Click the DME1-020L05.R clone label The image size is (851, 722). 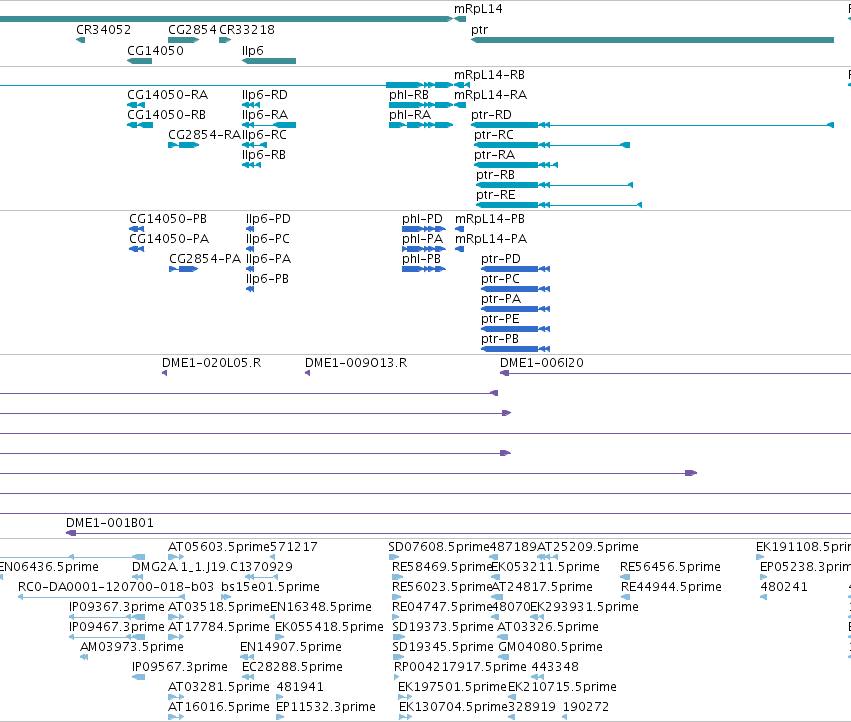212,363
